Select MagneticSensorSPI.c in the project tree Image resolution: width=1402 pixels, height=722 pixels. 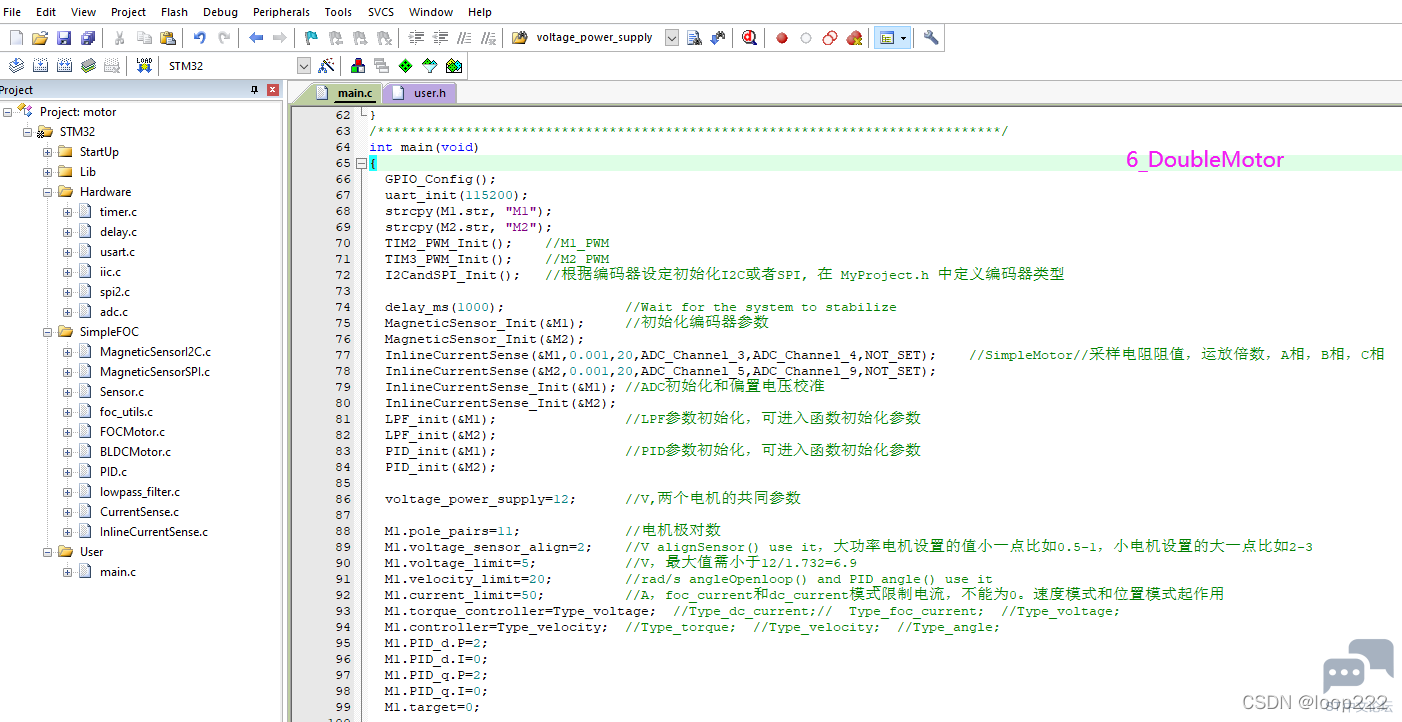pyautogui.click(x=155, y=372)
